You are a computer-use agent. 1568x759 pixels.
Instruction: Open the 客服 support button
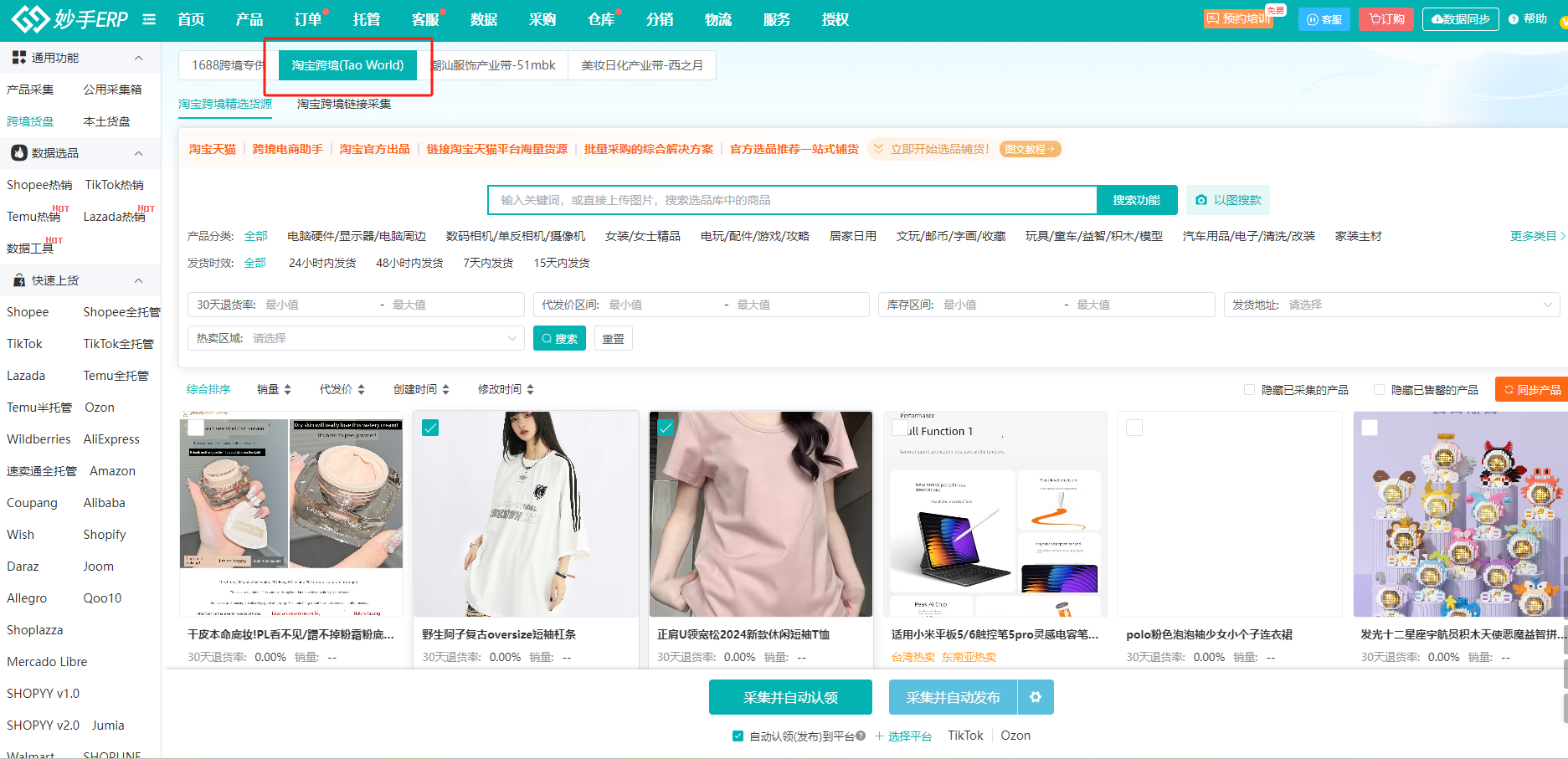1324,19
